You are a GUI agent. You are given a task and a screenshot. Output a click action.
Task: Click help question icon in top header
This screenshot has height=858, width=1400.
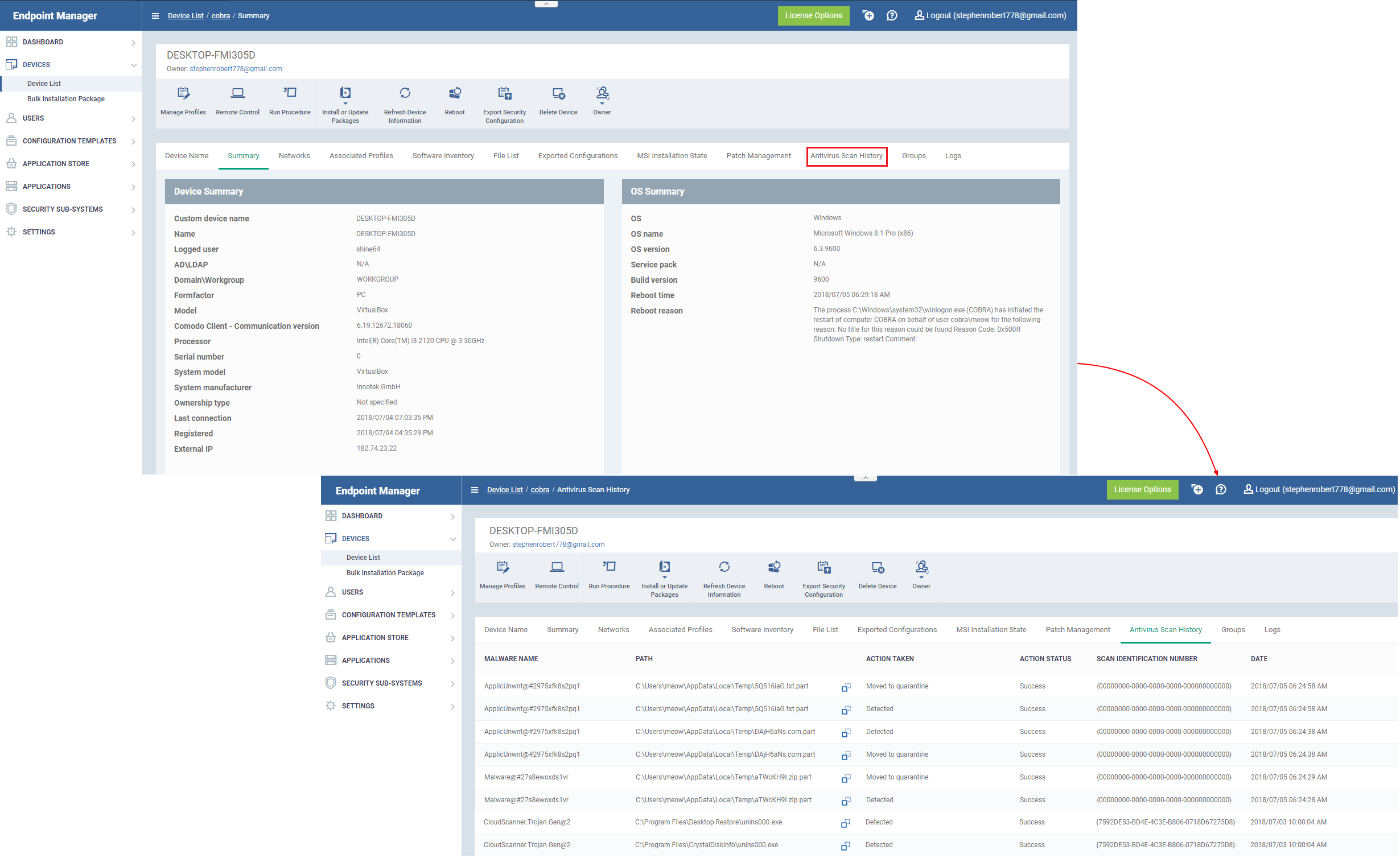[892, 16]
